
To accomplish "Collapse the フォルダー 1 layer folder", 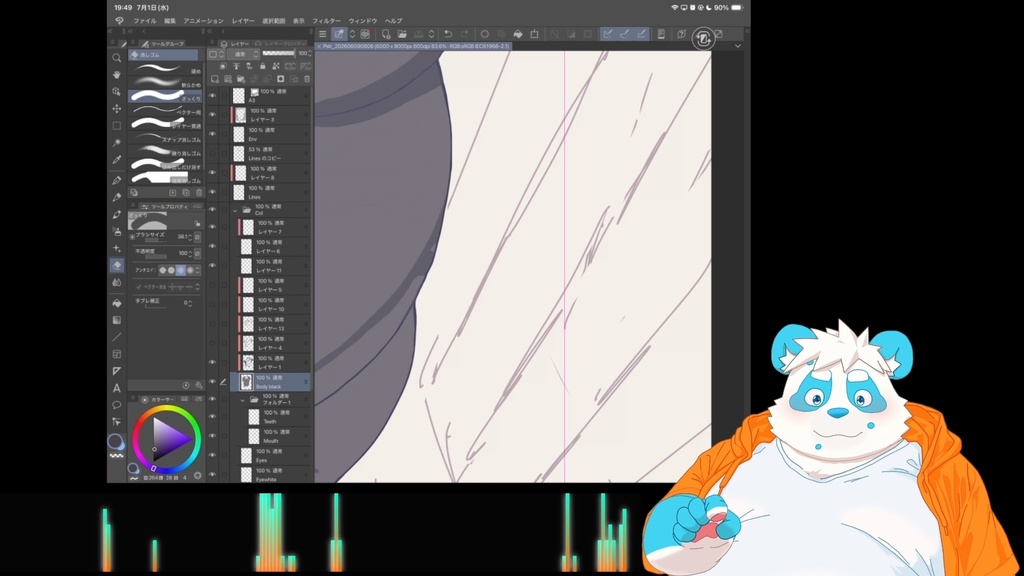I will tap(243, 400).
